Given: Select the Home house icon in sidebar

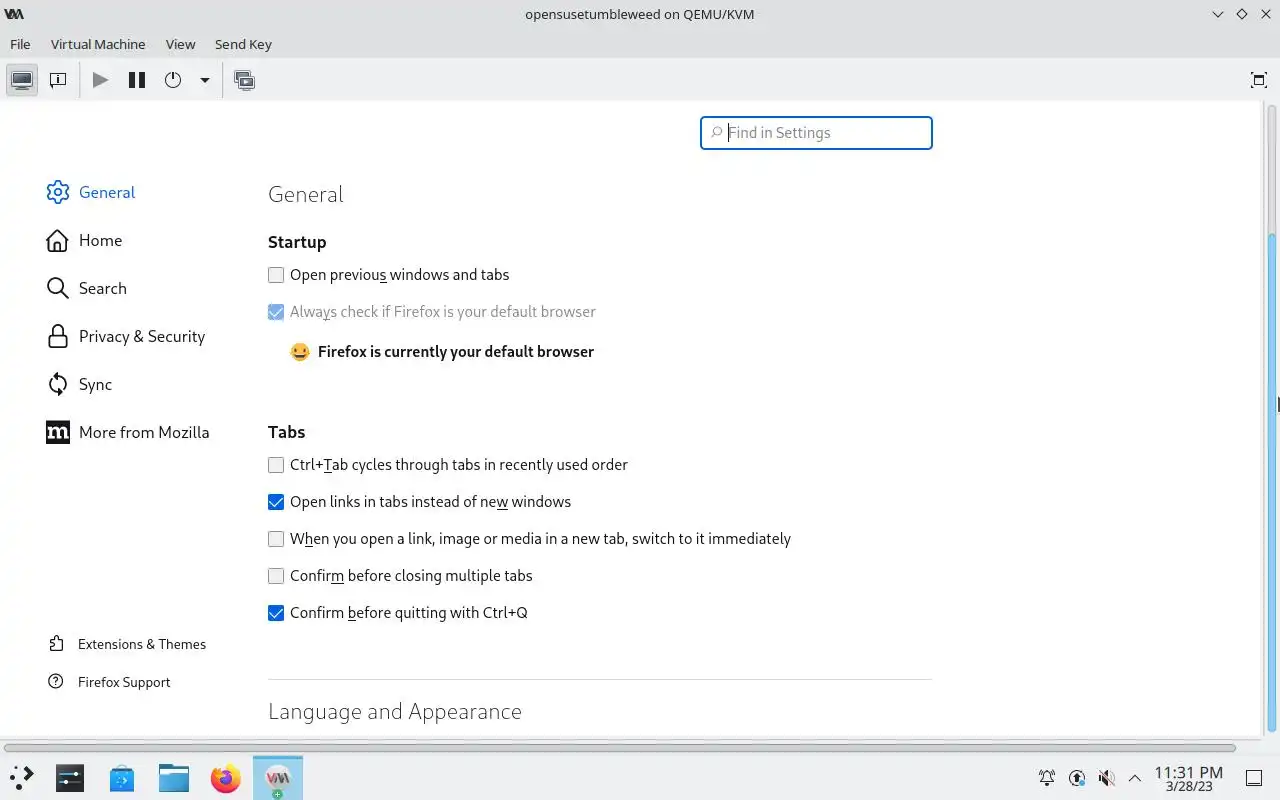Looking at the screenshot, I should [x=58, y=240].
